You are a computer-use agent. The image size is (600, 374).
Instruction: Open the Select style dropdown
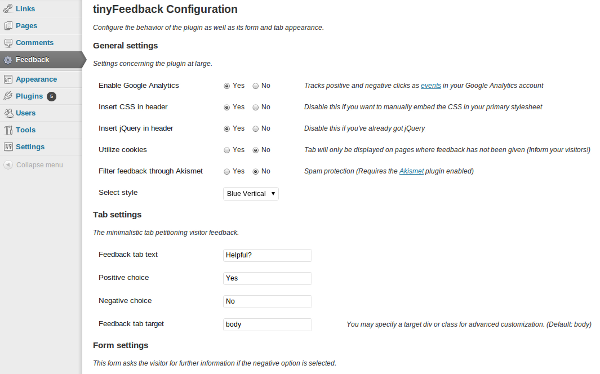point(251,194)
